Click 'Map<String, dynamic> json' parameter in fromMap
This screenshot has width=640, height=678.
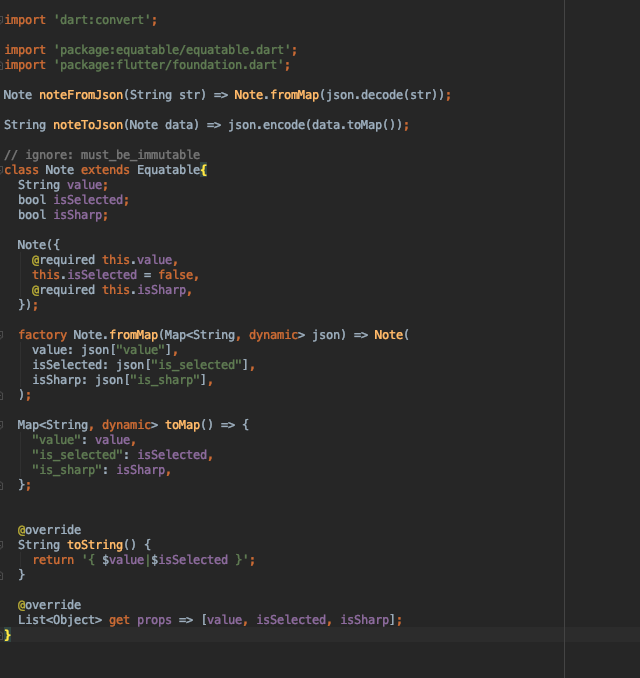click(x=253, y=335)
